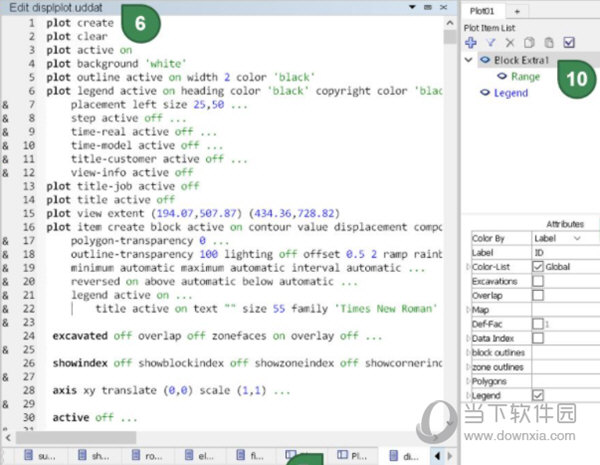Enable the Excavations checkbox

click(x=538, y=281)
